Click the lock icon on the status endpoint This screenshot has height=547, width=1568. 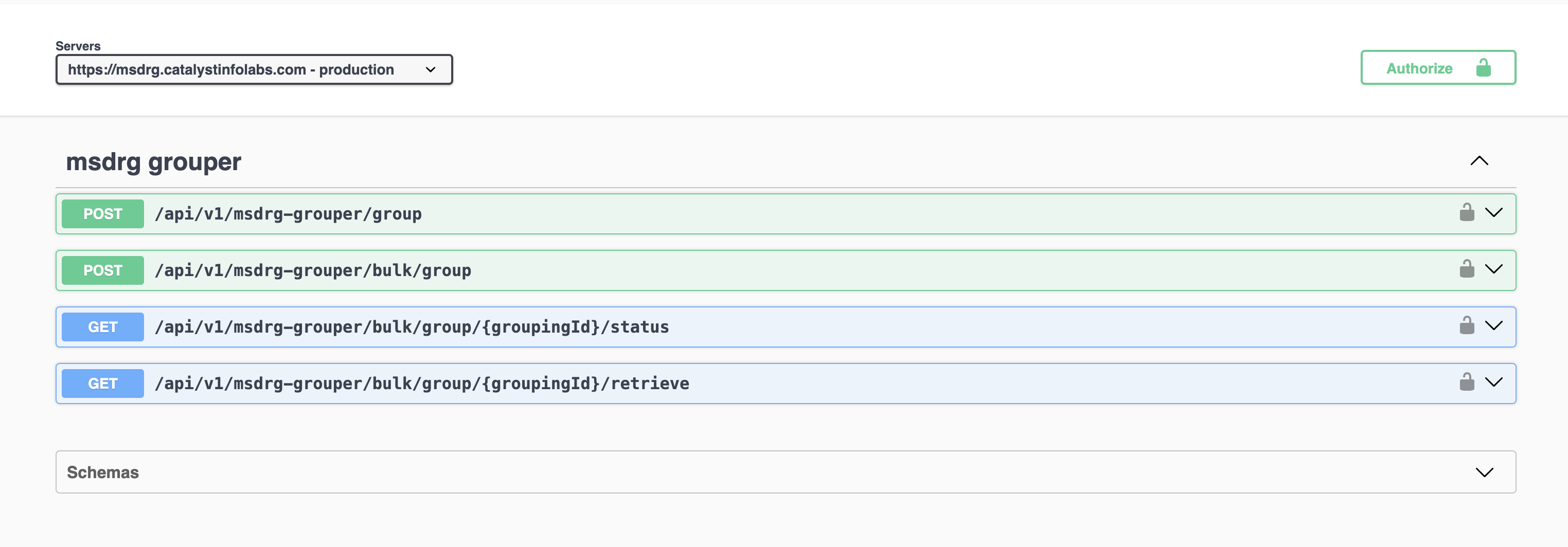tap(1466, 325)
